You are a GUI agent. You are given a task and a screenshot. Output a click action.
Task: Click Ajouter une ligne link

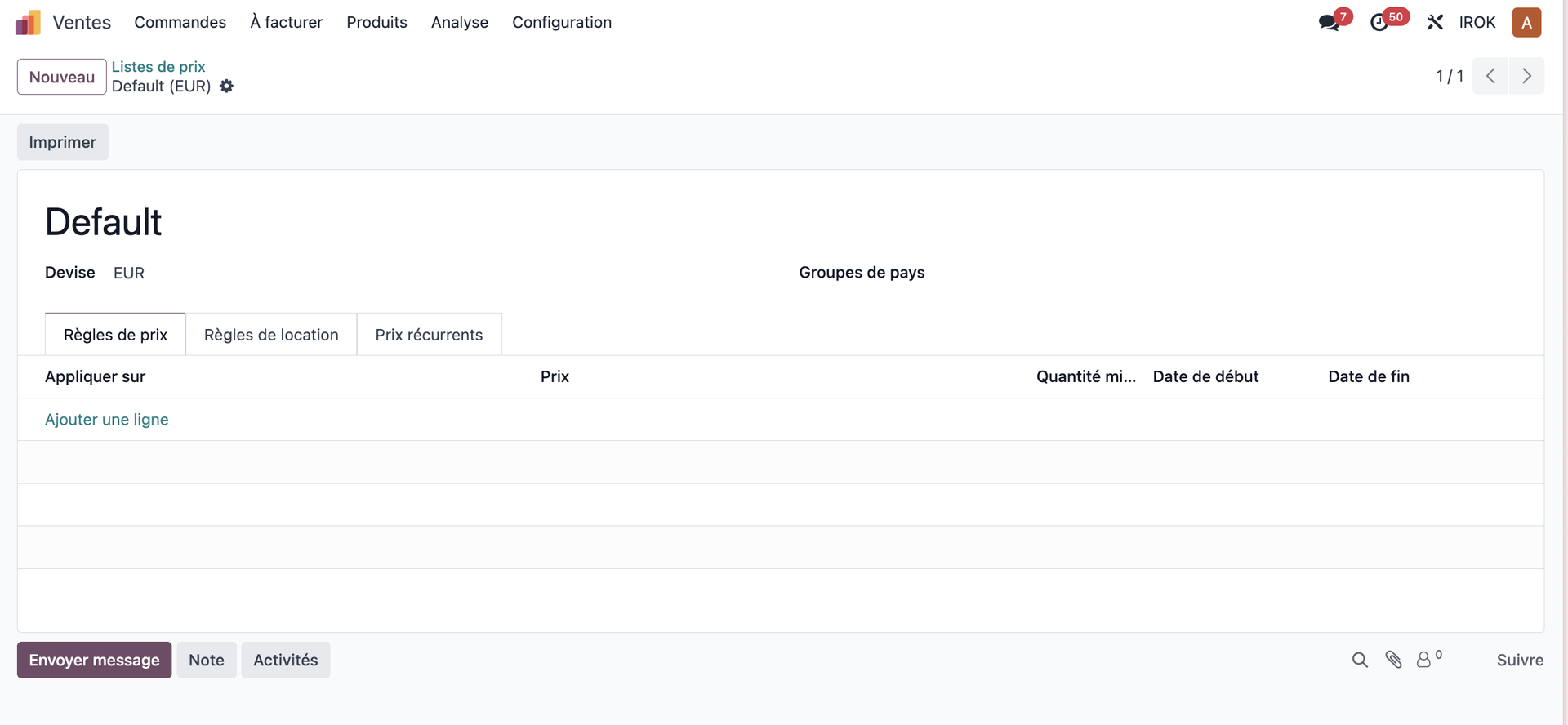click(107, 420)
